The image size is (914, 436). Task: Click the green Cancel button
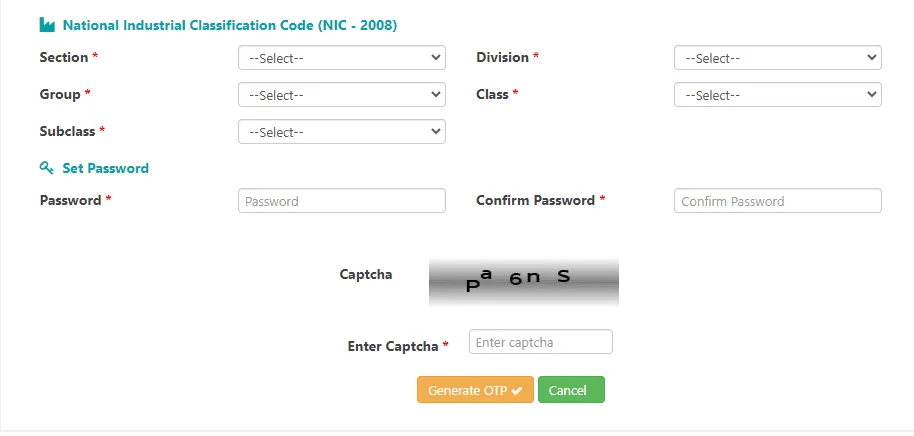(571, 390)
